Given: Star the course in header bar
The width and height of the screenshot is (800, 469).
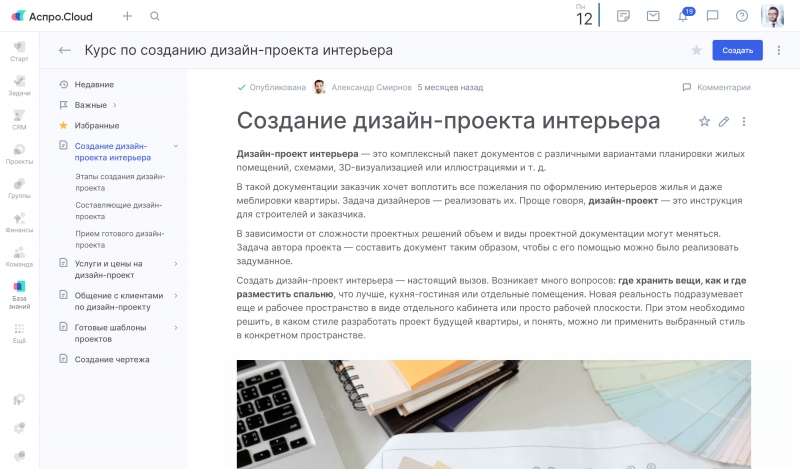Looking at the screenshot, I should (696, 50).
